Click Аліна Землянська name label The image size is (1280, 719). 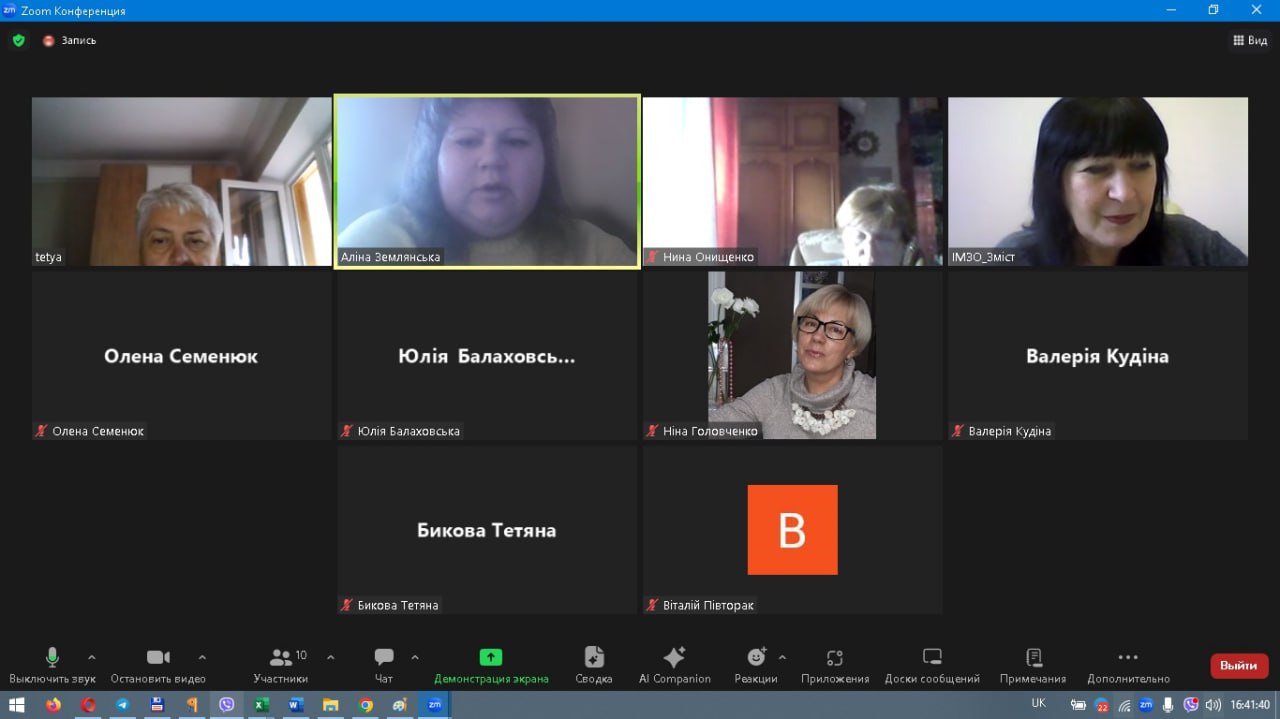(x=391, y=257)
